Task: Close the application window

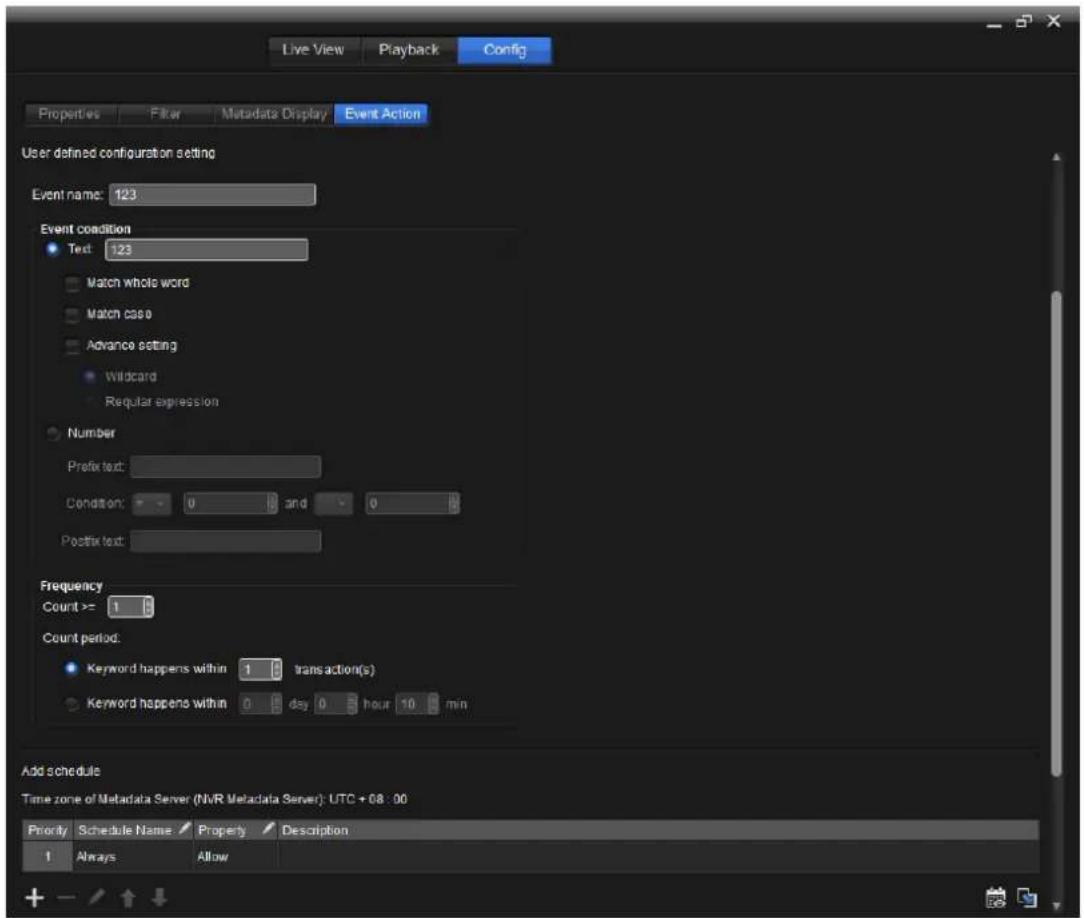Action: (x=1054, y=22)
